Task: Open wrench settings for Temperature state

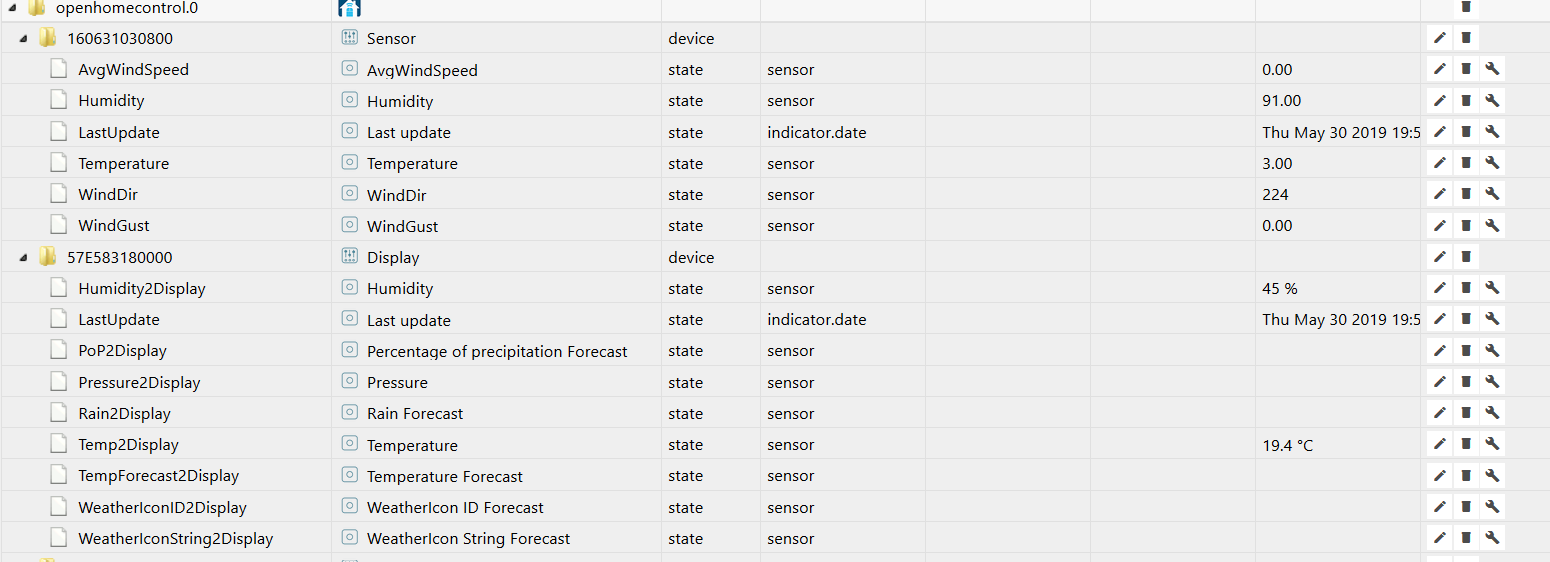Action: (x=1492, y=163)
